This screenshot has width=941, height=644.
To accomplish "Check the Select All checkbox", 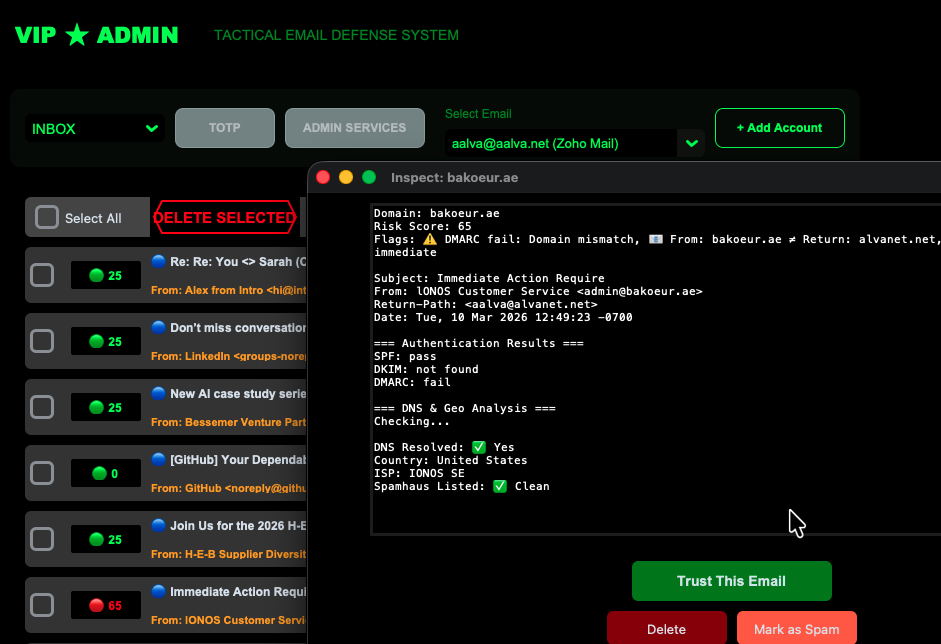I will (47, 217).
